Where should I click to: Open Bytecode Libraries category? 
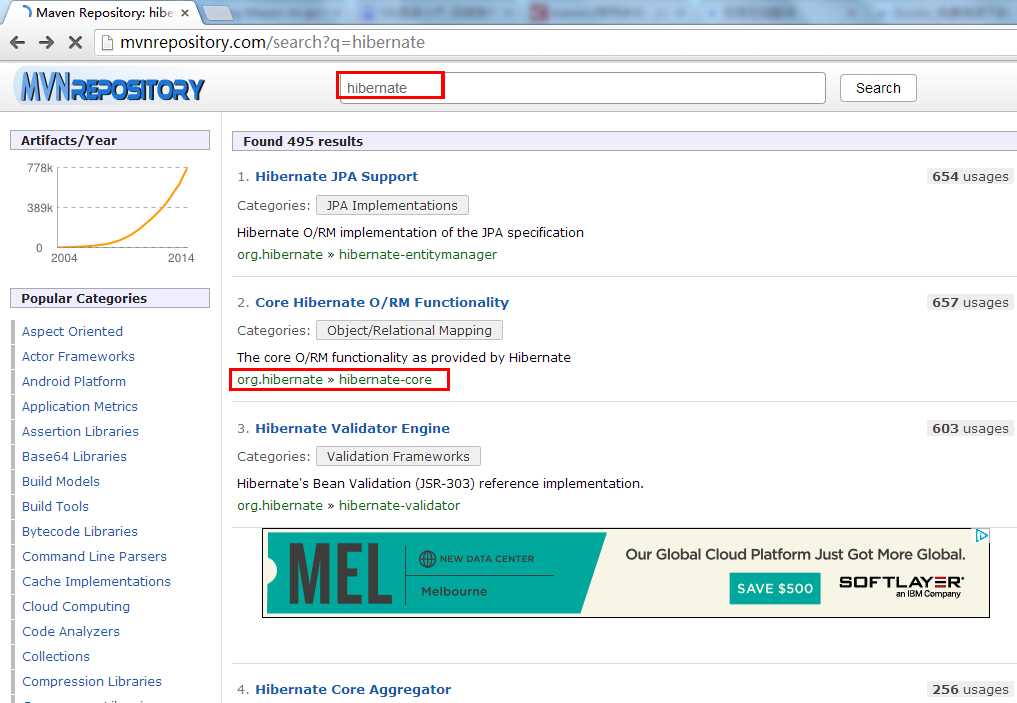[x=80, y=532]
